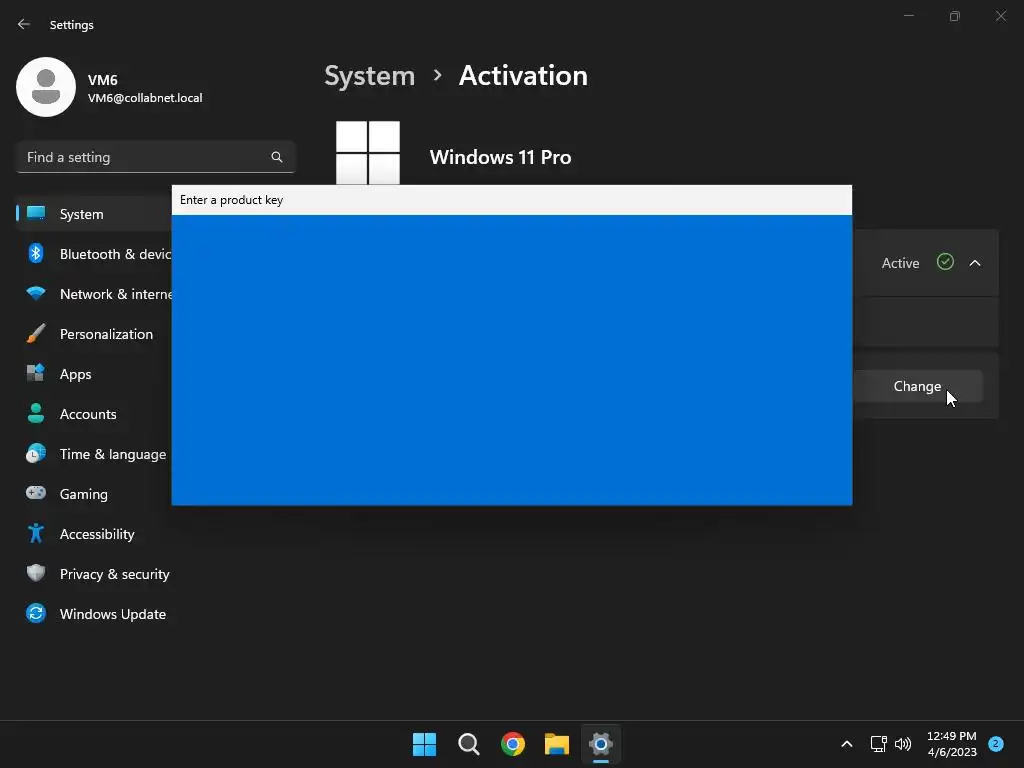Launch Google Chrome from taskbar
Screen dimensions: 1024x768
(x=513, y=744)
